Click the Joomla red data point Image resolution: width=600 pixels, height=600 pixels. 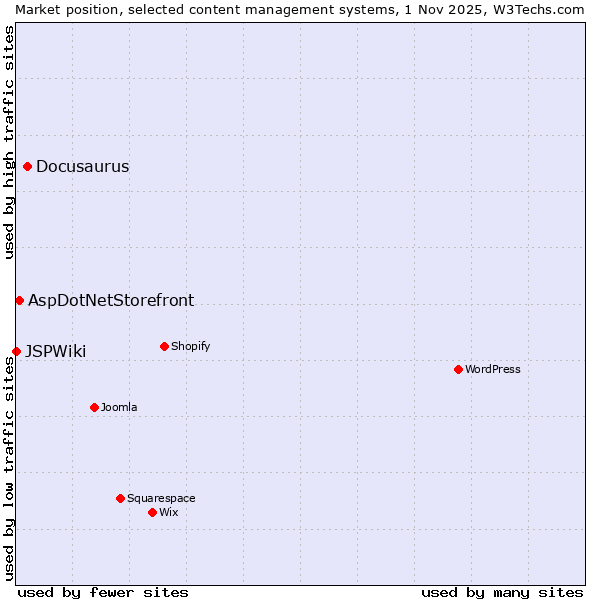pyautogui.click(x=94, y=407)
